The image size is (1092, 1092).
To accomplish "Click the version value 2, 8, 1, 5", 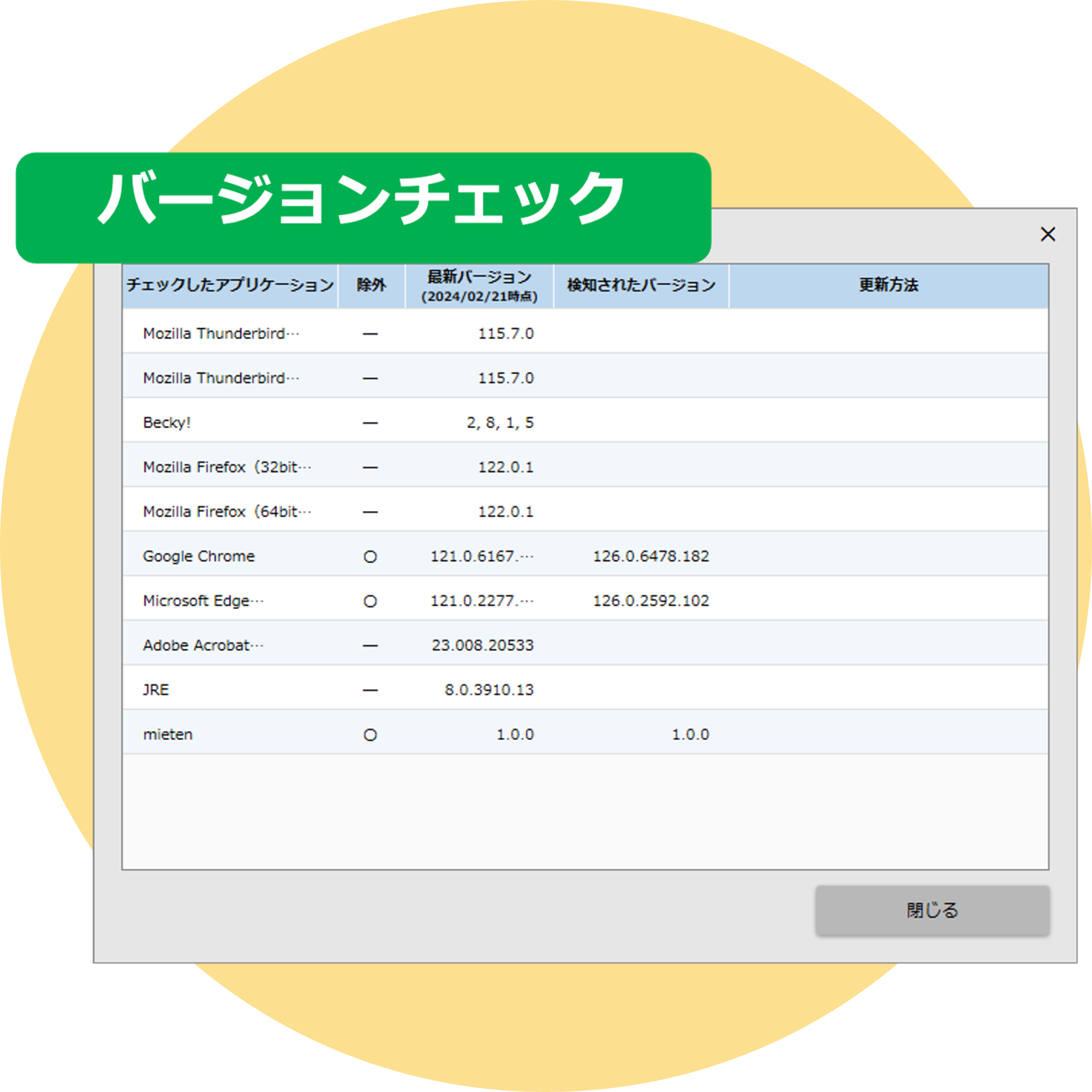I will click(x=500, y=422).
